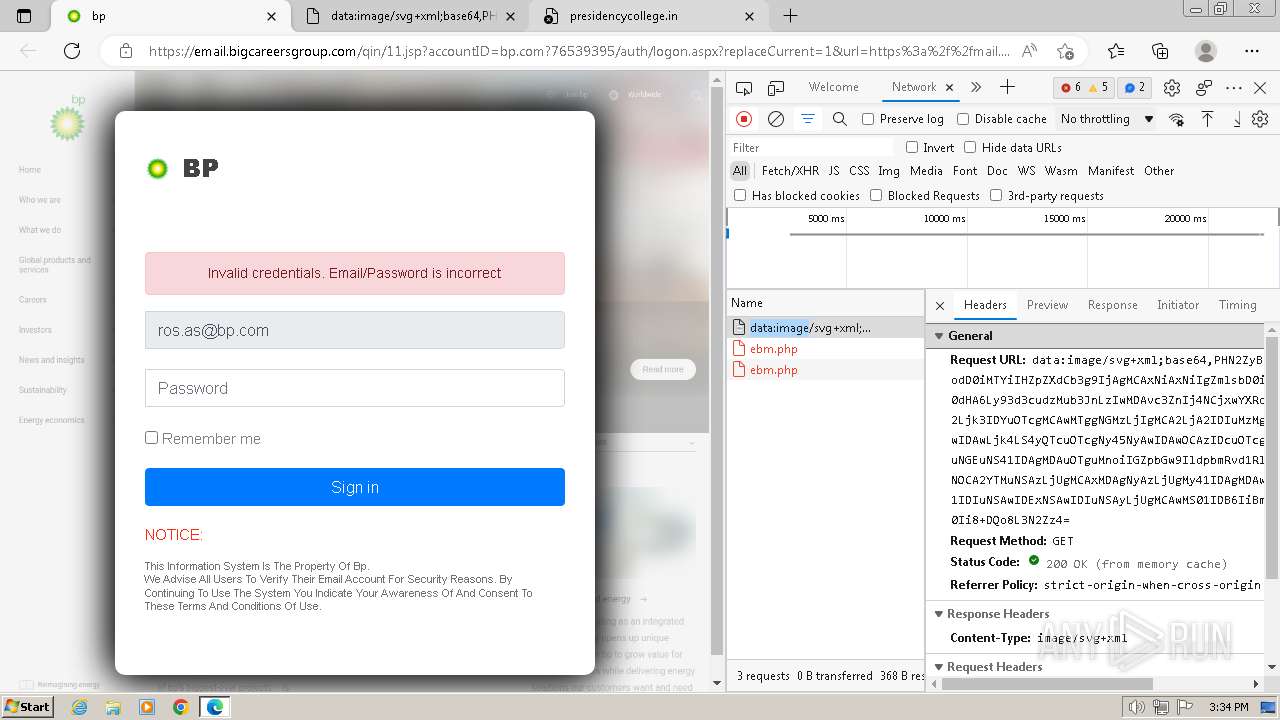Switch to the Welcome tab
This screenshot has width=1280, height=720.
833,87
